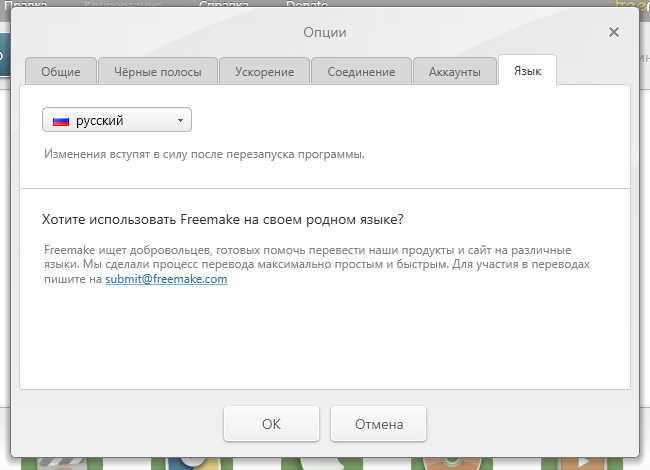650x470 pixels.
Task: Click the Изменения вступят в силу notice text
Action: click(x=204, y=154)
